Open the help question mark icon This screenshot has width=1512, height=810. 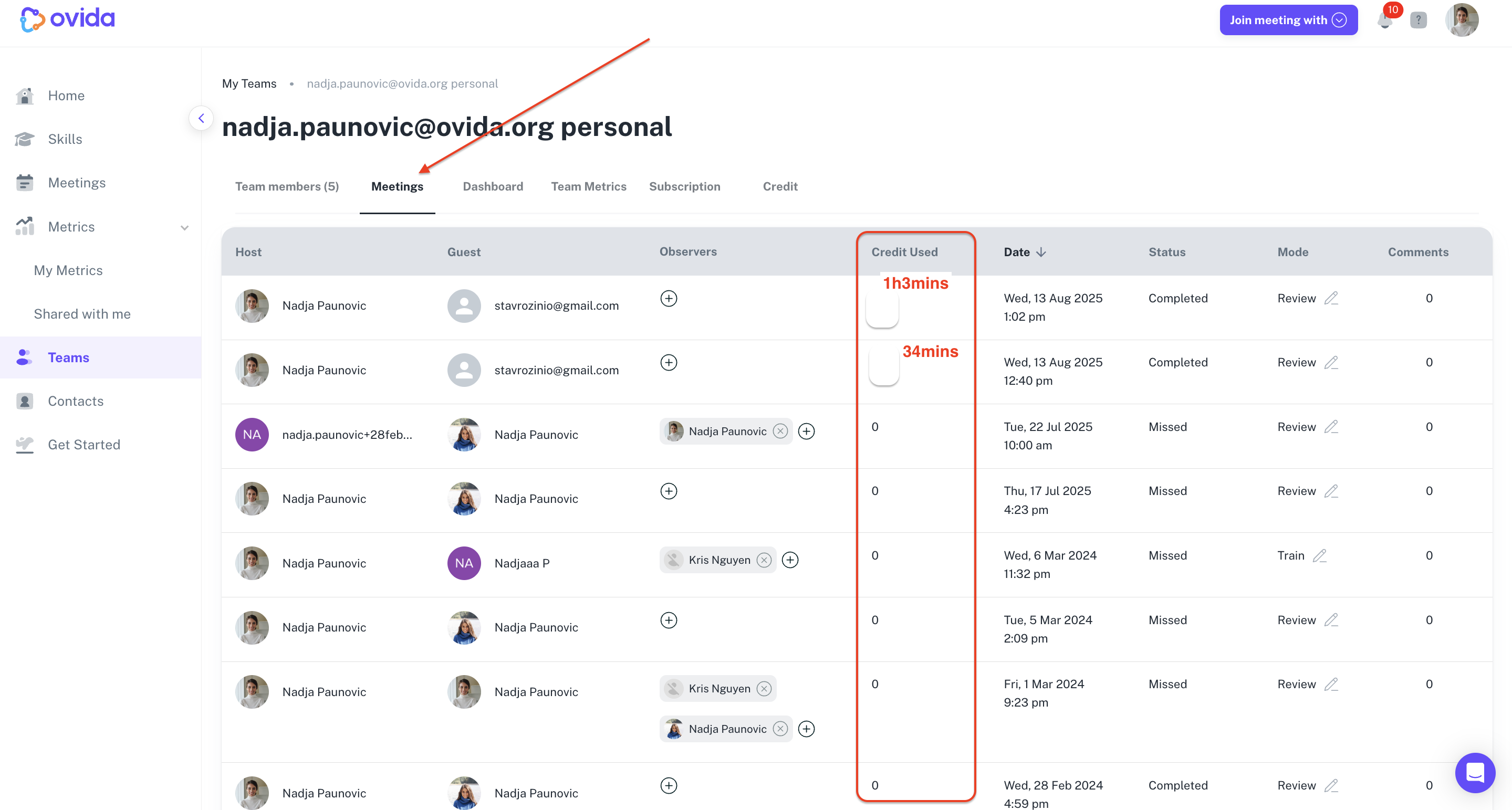[x=1418, y=20]
